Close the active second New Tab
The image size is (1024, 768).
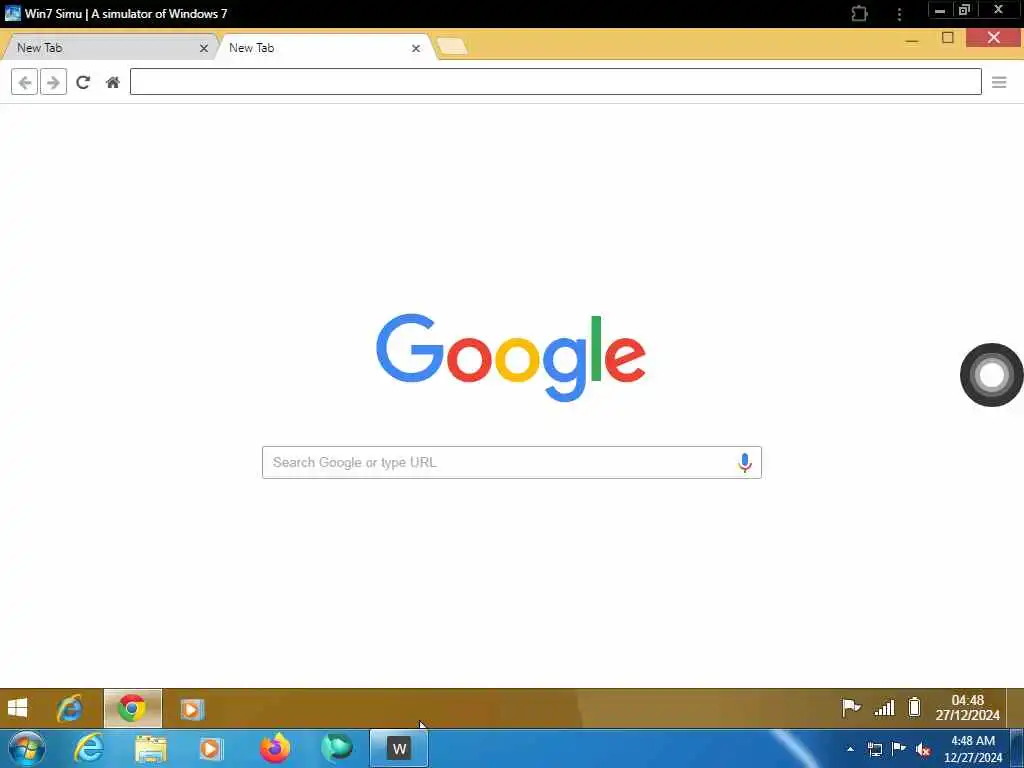coord(416,48)
